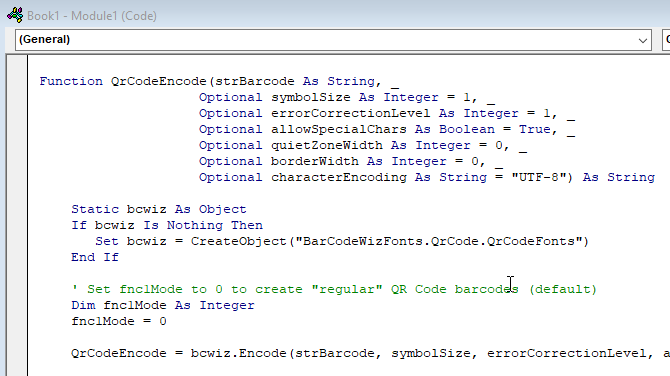Click the Static bcwiz As Object line
Image resolution: width=670 pixels, height=376 pixels.
(x=159, y=209)
